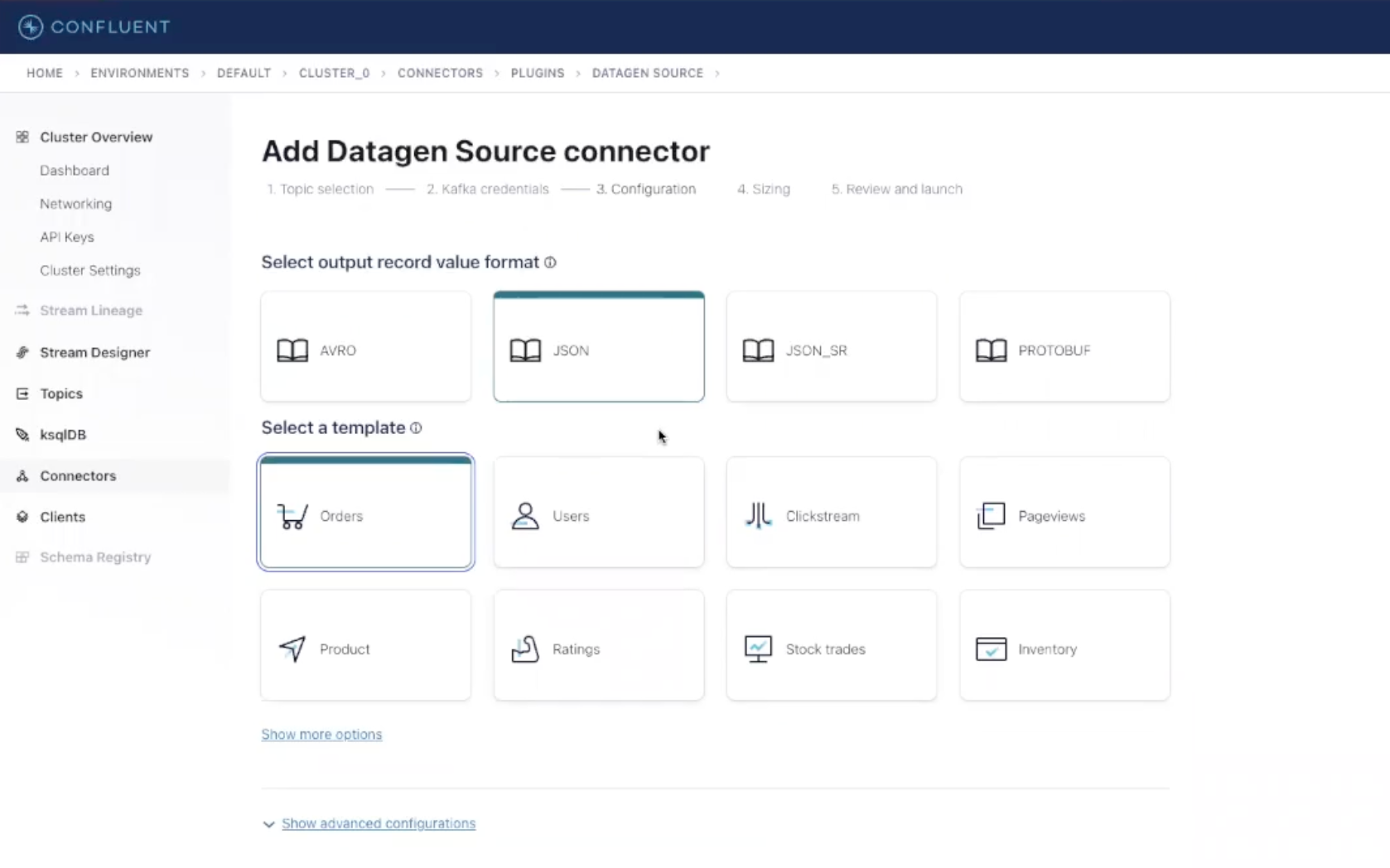Click the info icon next to output record value format
Screen dimensions: 1390x868
tap(550, 263)
